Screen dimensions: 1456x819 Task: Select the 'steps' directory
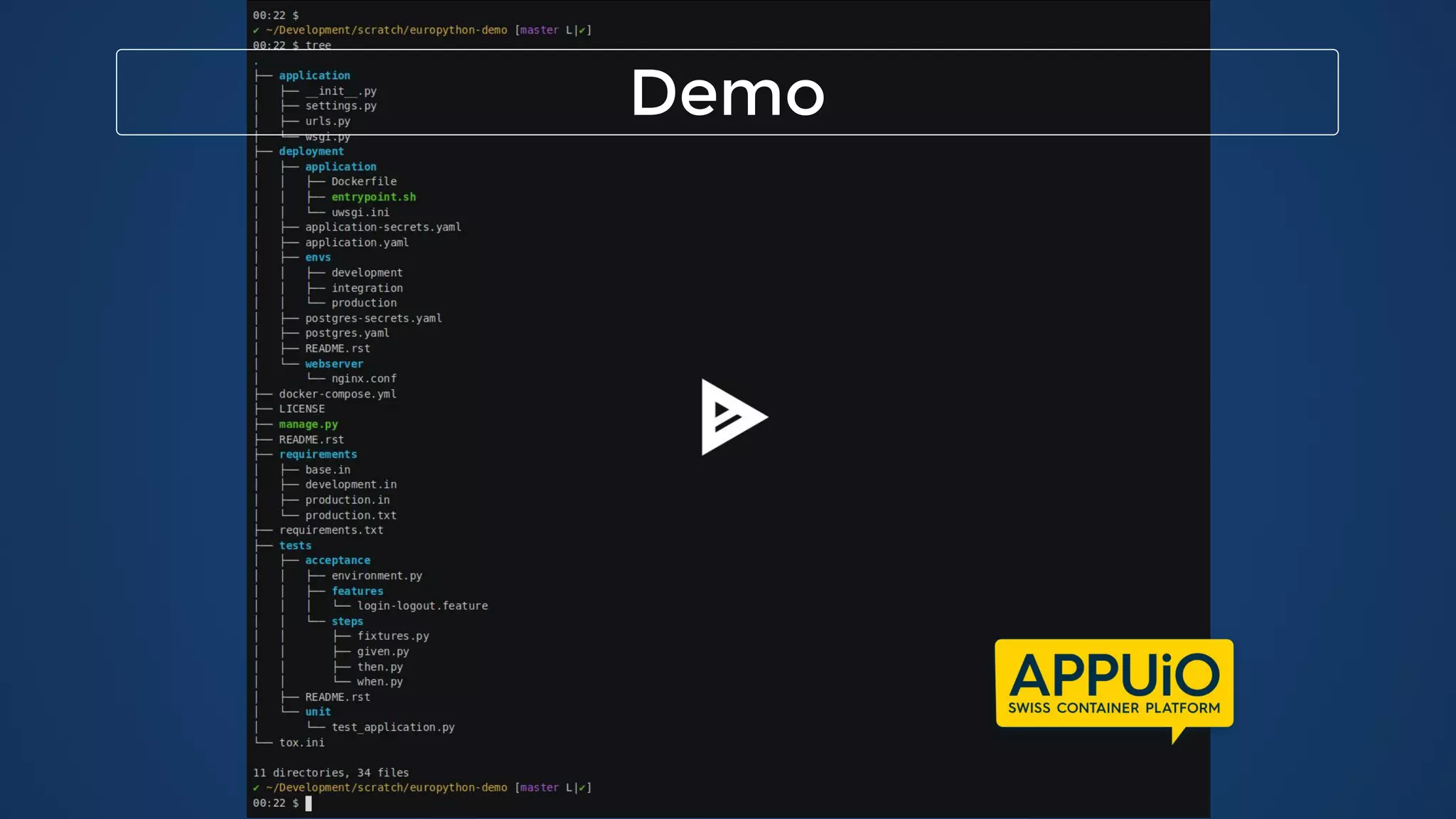pyautogui.click(x=348, y=621)
